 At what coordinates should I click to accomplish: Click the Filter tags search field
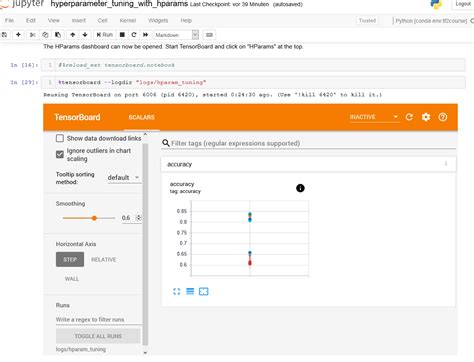point(308,143)
